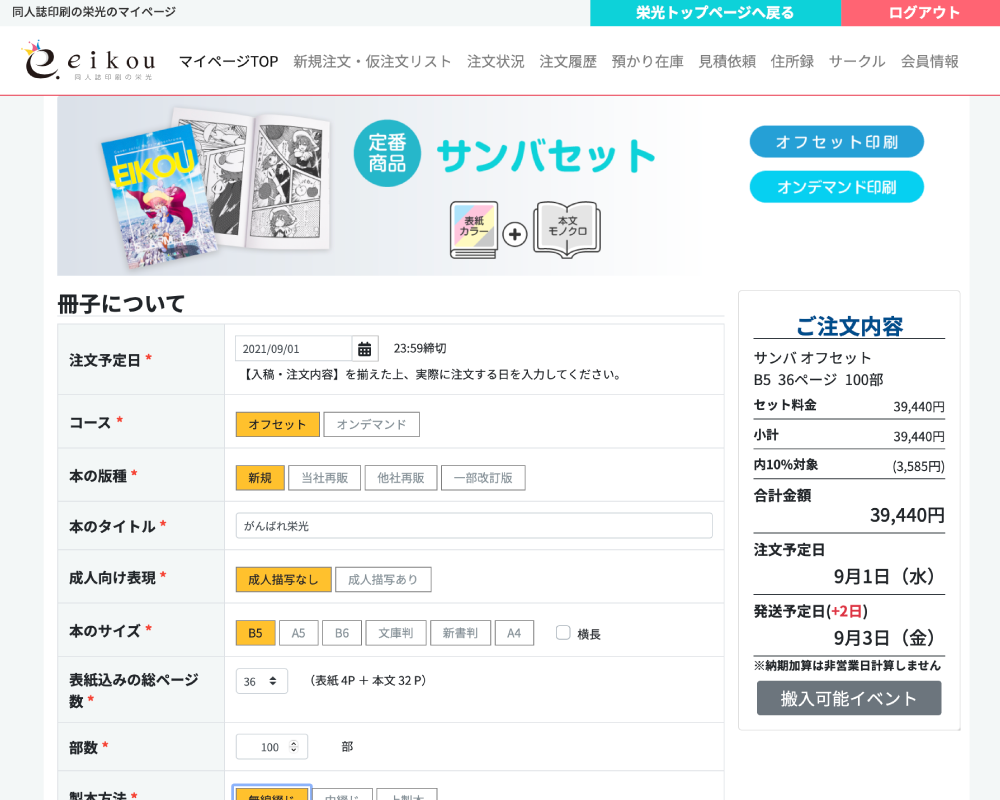Click 栄光トップページへ戻る link
Image resolution: width=1000 pixels, height=800 pixels.
pos(715,13)
